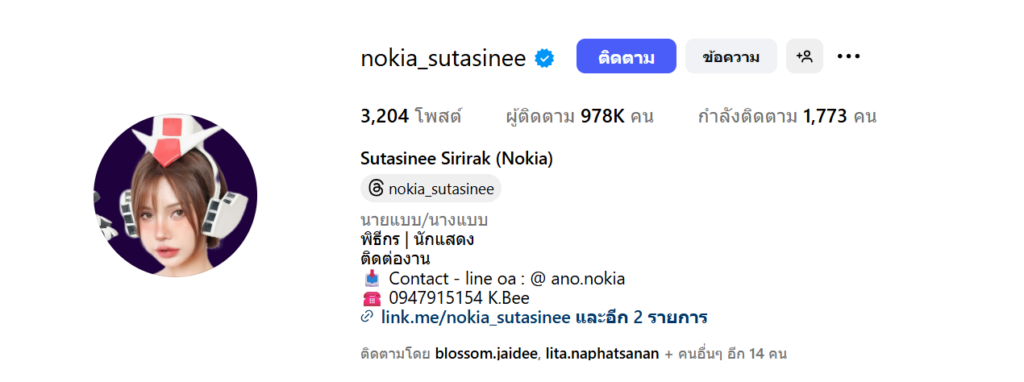1024x382 pixels.
Task: Expand the และอีก 2 รายการ links list
Action: click(x=642, y=318)
